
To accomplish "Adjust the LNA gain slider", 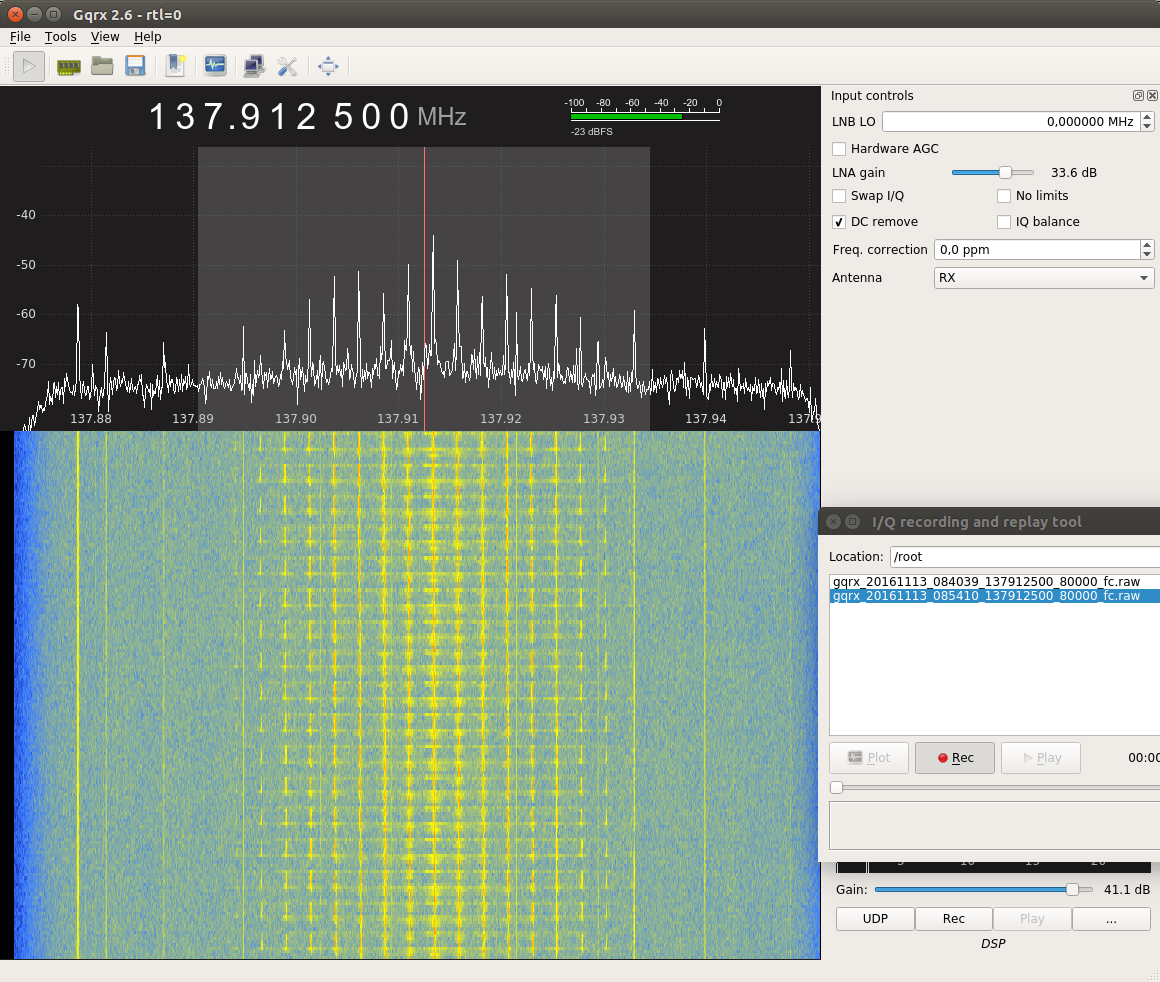I will pos(993,172).
